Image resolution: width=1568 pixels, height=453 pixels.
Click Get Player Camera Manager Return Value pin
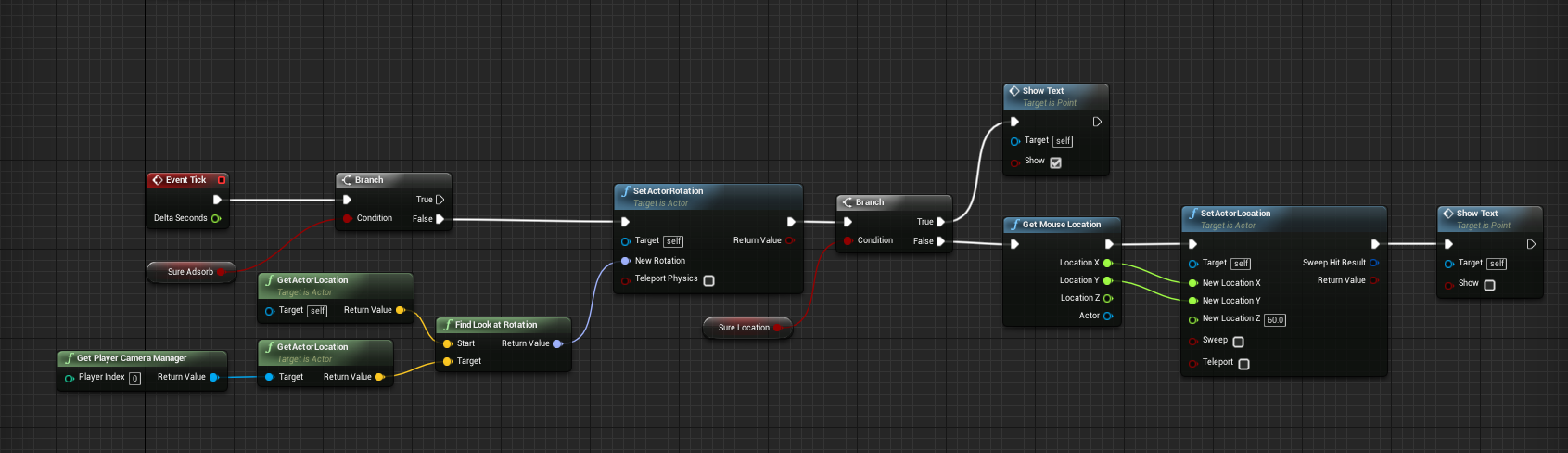tap(214, 377)
